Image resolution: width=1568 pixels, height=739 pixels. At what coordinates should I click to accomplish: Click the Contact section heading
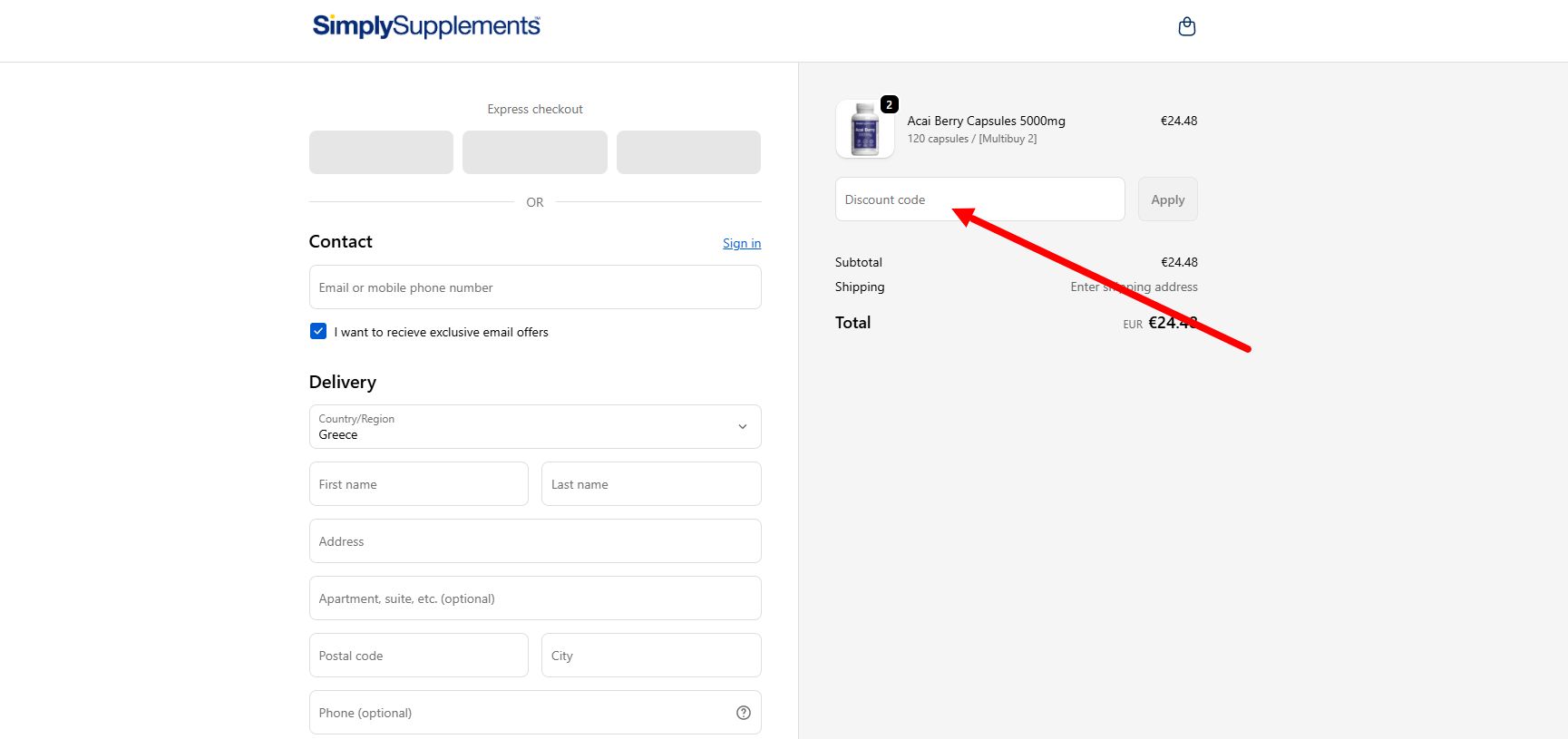coord(340,241)
